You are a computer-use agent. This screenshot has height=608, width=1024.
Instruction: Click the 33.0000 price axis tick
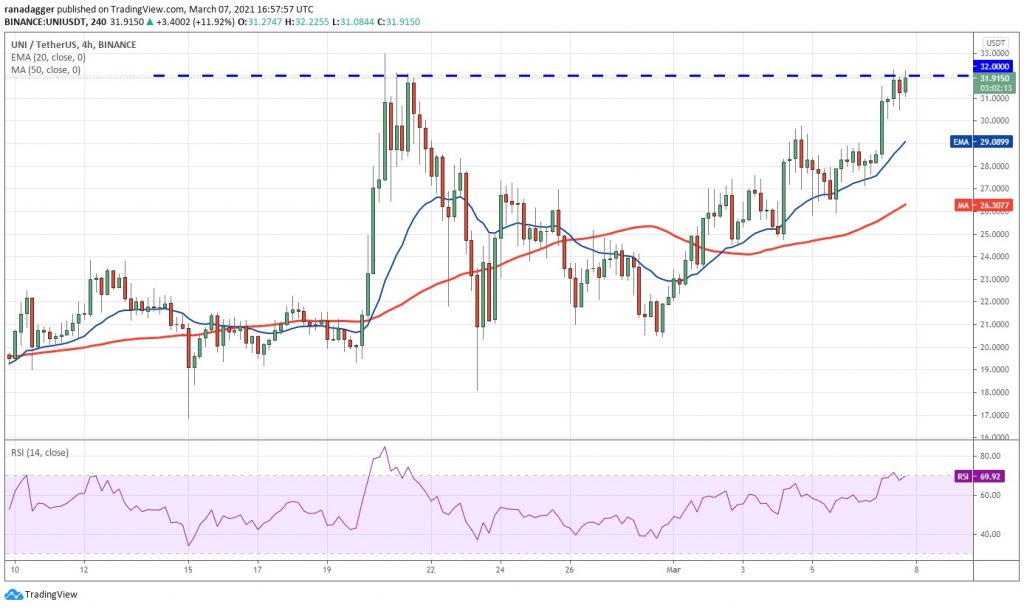point(993,53)
